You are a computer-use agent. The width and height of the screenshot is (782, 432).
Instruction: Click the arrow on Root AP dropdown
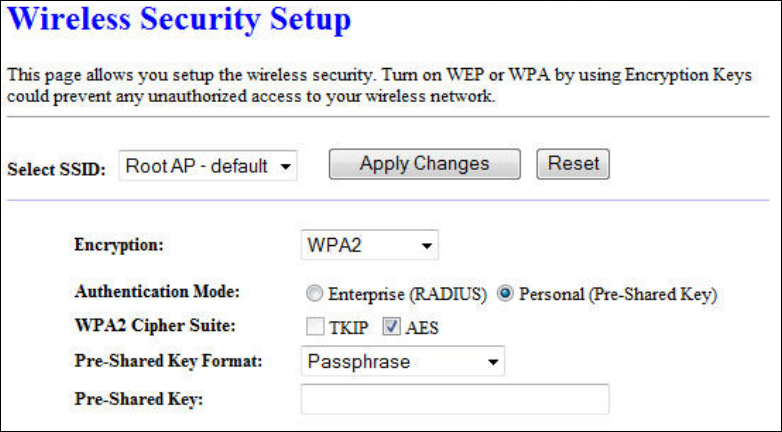click(x=286, y=167)
